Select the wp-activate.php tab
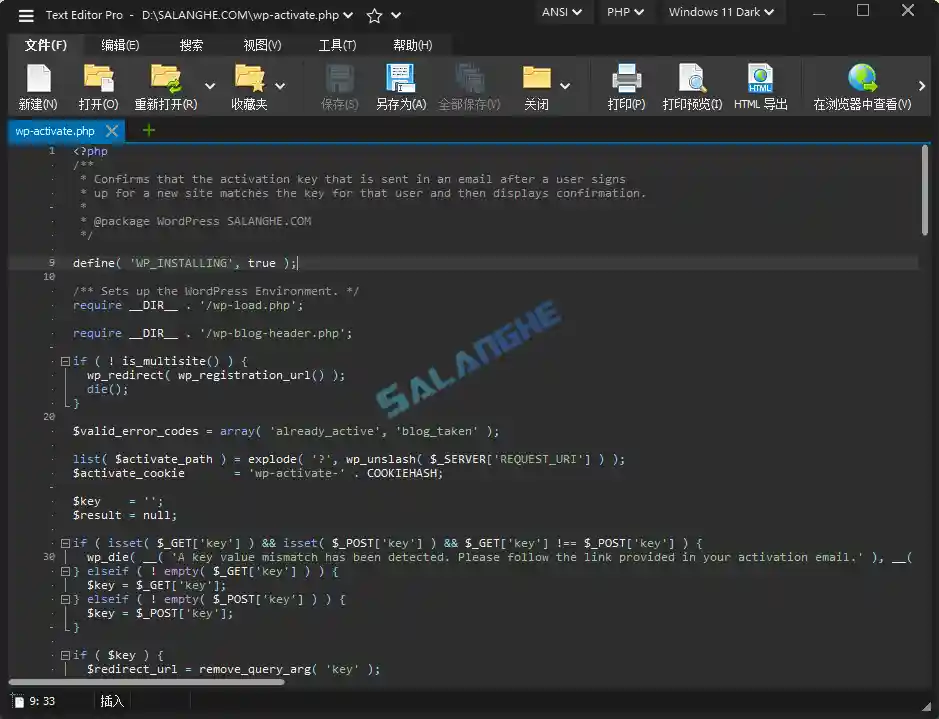This screenshot has width=939, height=719. tap(55, 130)
